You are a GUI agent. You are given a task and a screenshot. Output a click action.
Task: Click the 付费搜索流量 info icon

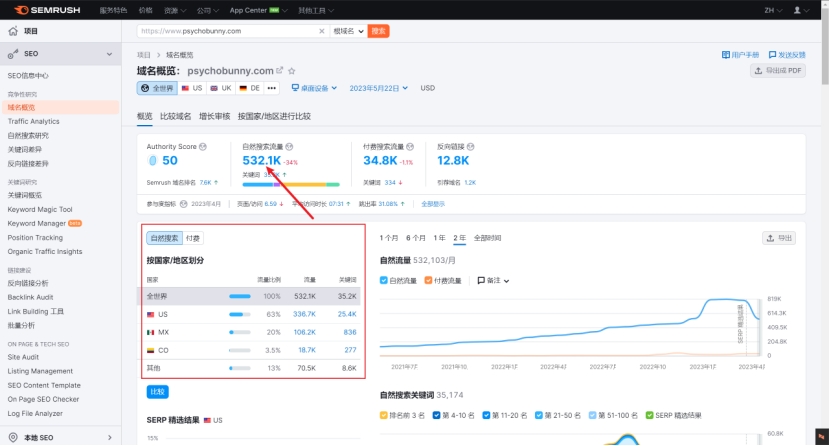coord(410,147)
